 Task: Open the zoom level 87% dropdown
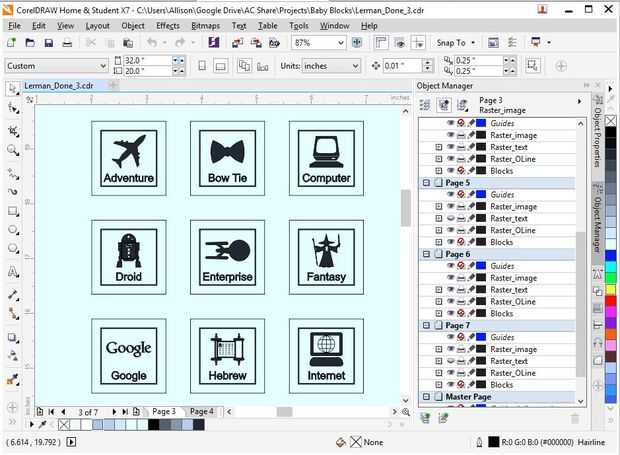pos(340,43)
